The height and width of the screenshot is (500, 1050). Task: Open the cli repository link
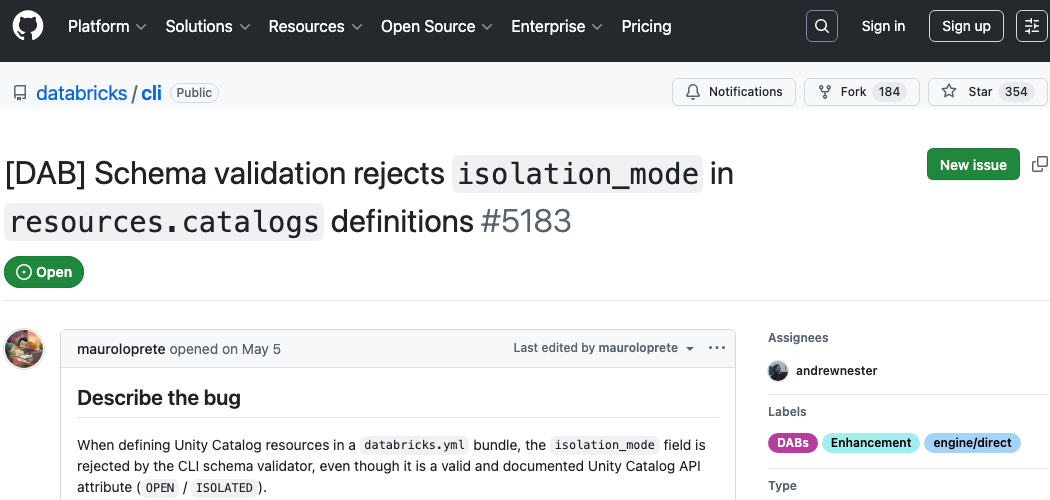pos(151,93)
